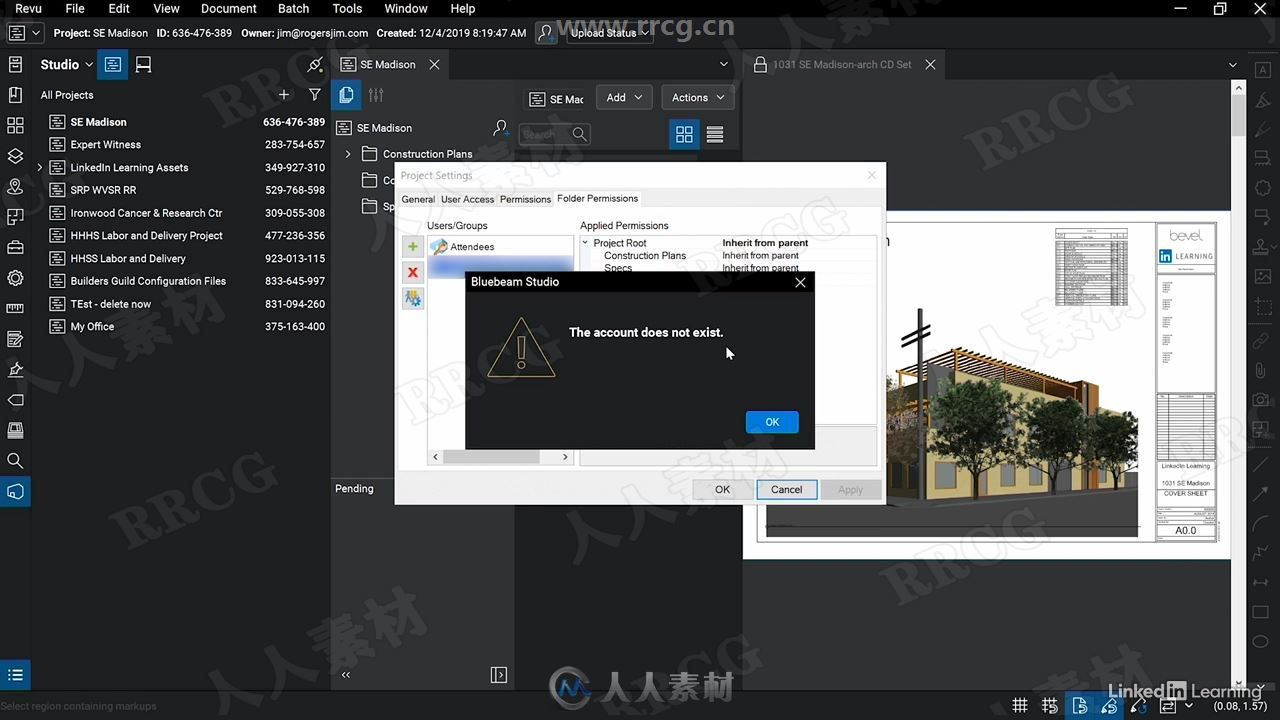Select the active Studio panel icon
The height and width of the screenshot is (720, 1280).
pos(15,491)
